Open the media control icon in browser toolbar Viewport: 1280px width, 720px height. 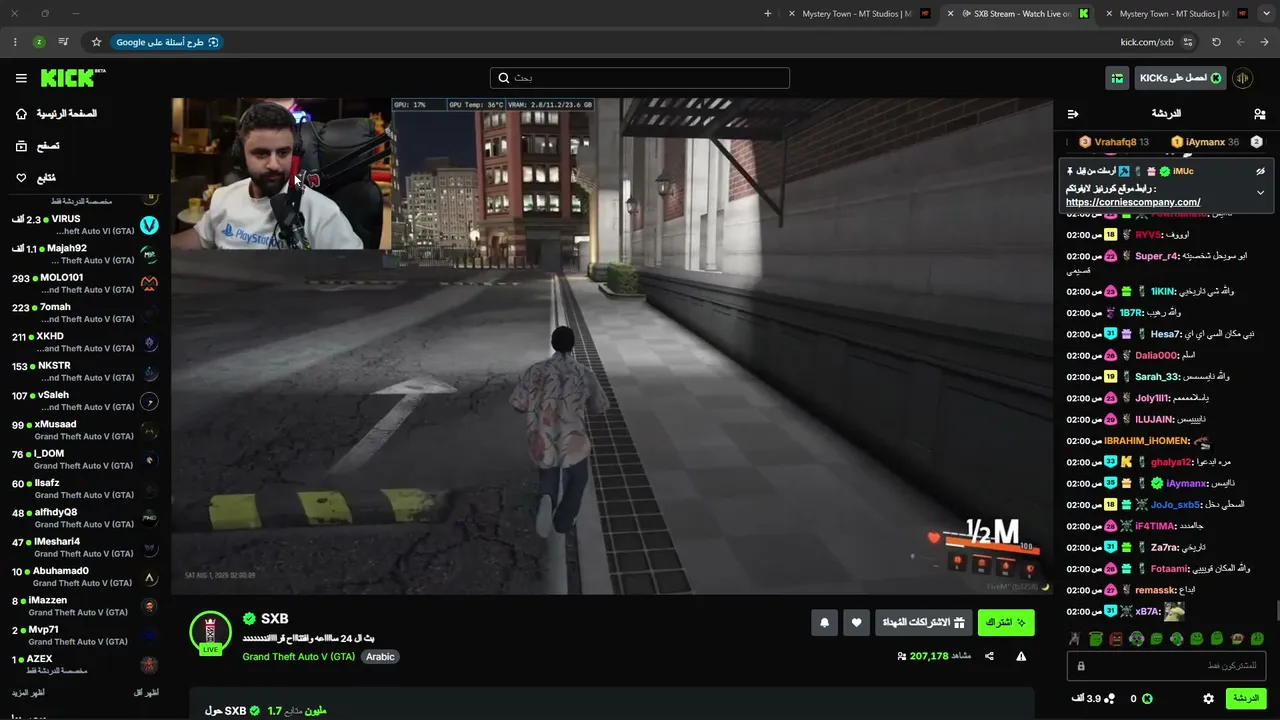pos(64,42)
